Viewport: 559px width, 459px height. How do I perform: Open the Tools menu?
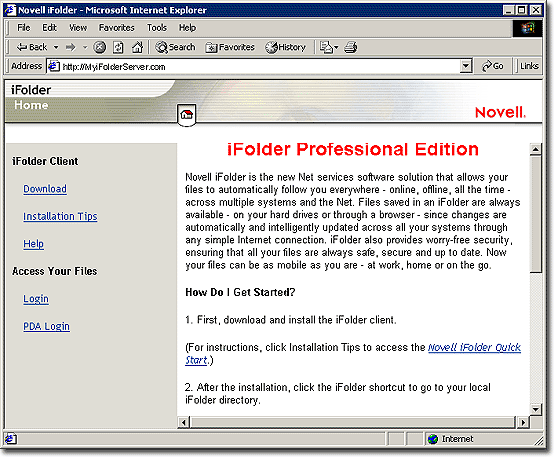click(157, 28)
